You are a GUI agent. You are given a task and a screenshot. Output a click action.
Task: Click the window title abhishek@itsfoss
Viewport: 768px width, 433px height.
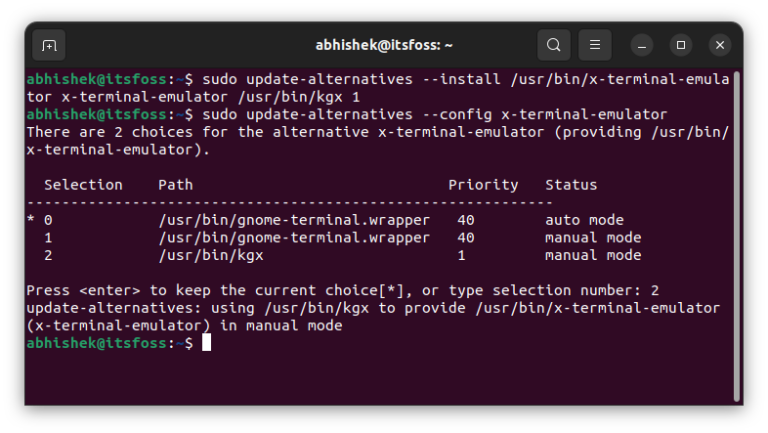coord(384,45)
